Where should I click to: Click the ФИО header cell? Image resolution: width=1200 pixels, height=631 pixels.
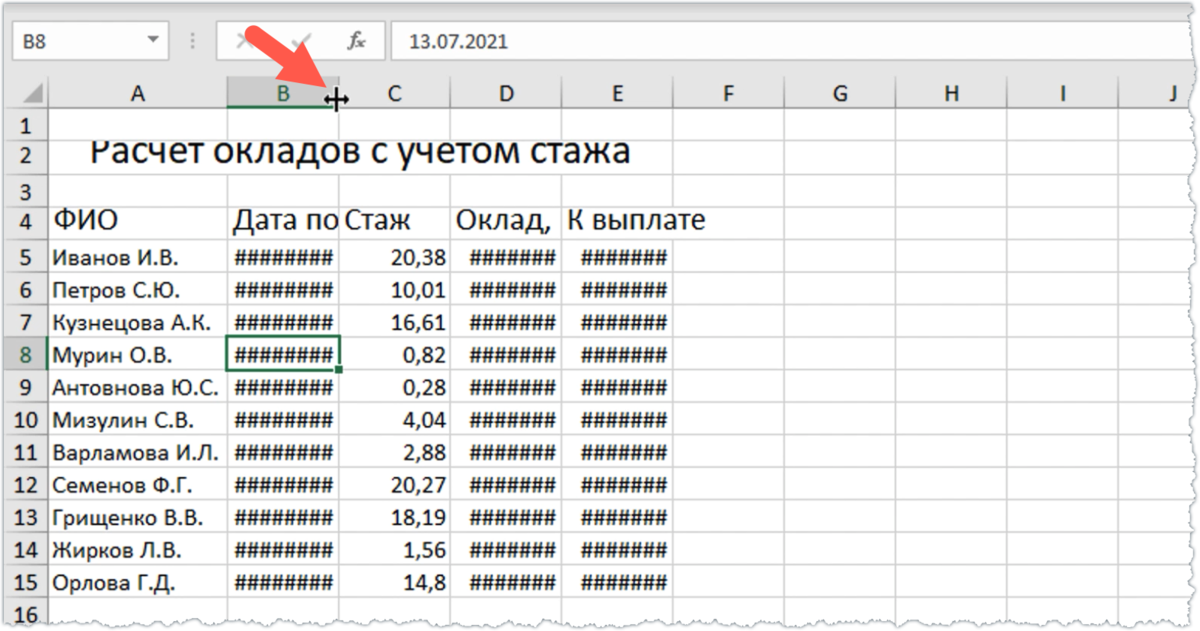139,219
